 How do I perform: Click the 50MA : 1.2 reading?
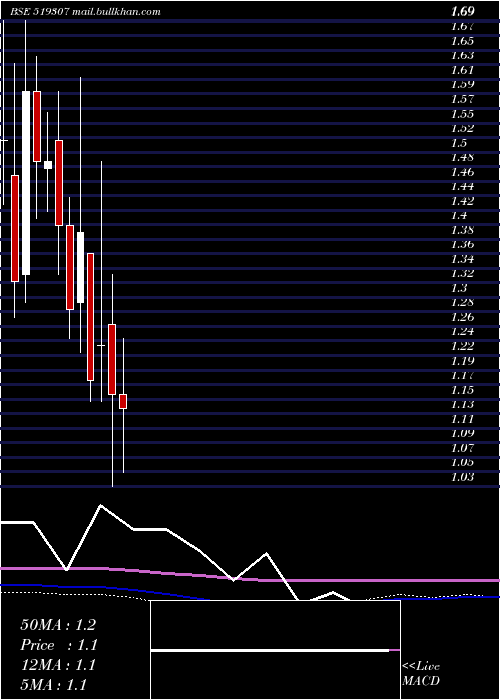click(x=58, y=625)
